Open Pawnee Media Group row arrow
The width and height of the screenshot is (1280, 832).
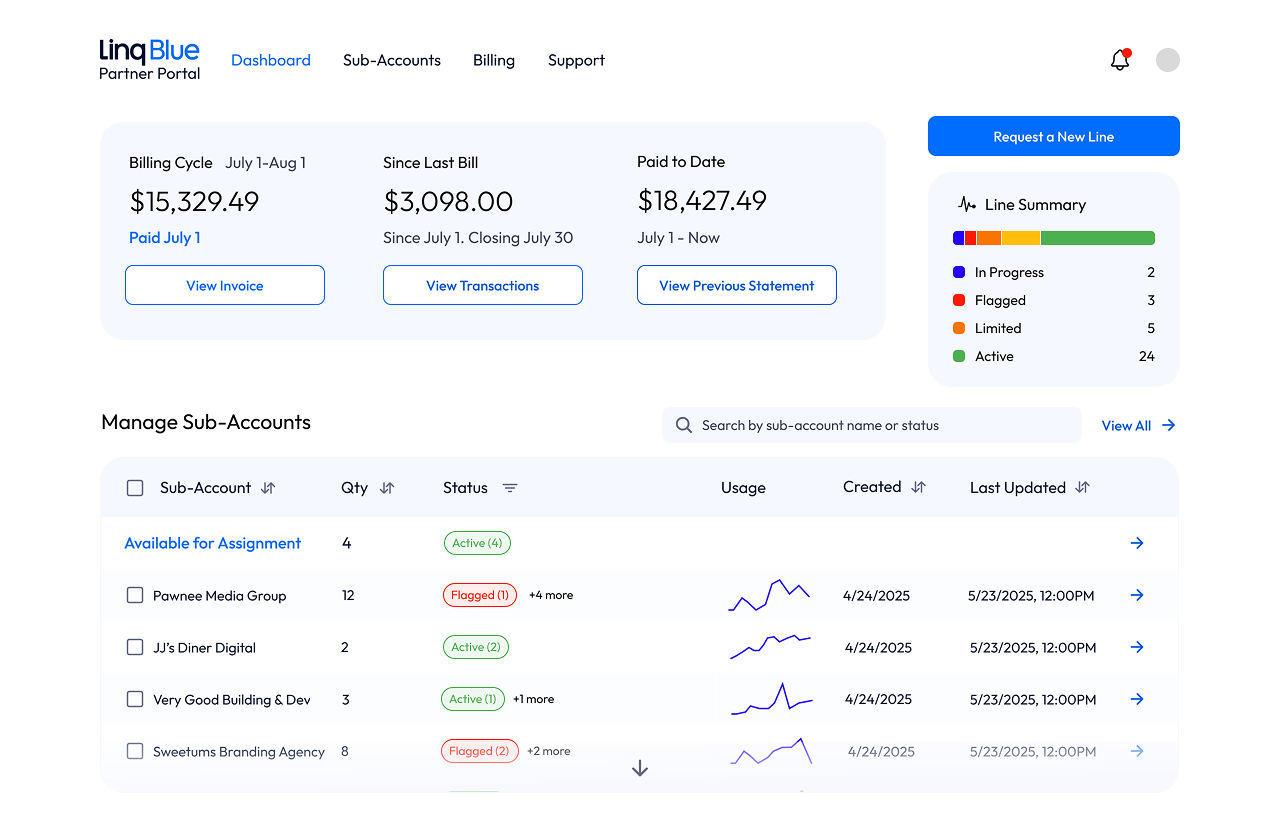point(1137,595)
